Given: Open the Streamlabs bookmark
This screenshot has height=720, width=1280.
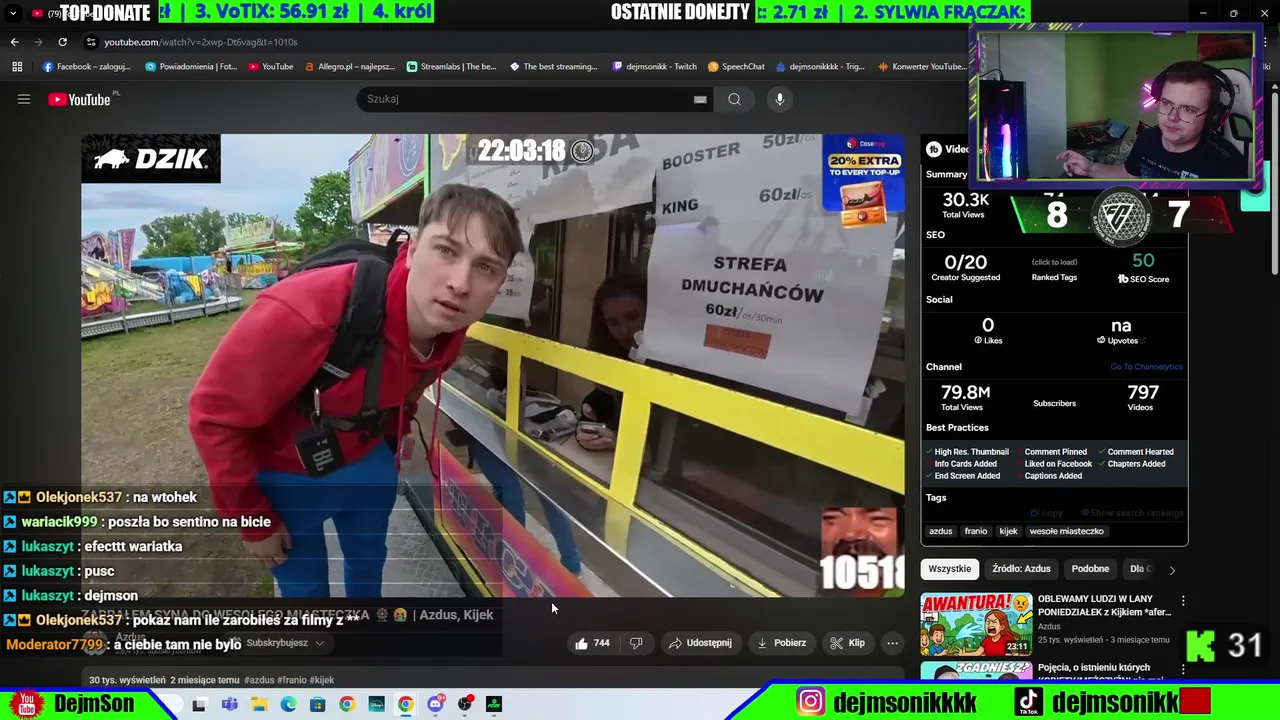Looking at the screenshot, I should click(x=452, y=67).
